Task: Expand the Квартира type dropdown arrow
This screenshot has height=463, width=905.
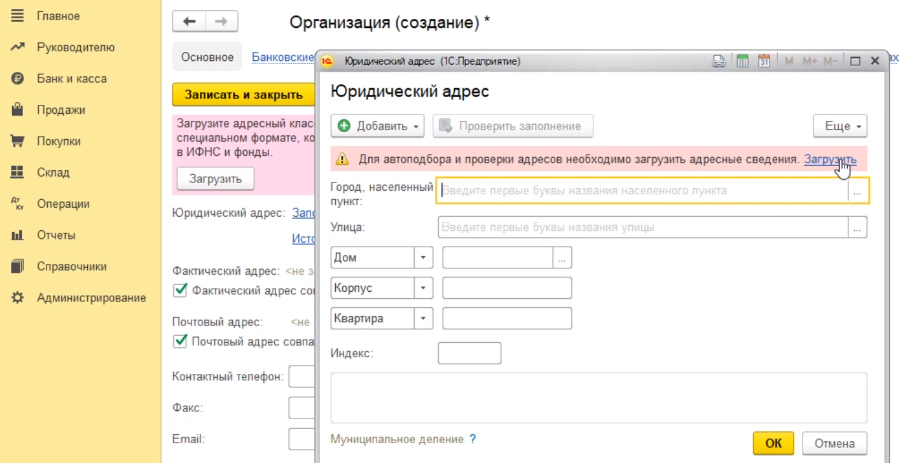Action: tap(423, 319)
